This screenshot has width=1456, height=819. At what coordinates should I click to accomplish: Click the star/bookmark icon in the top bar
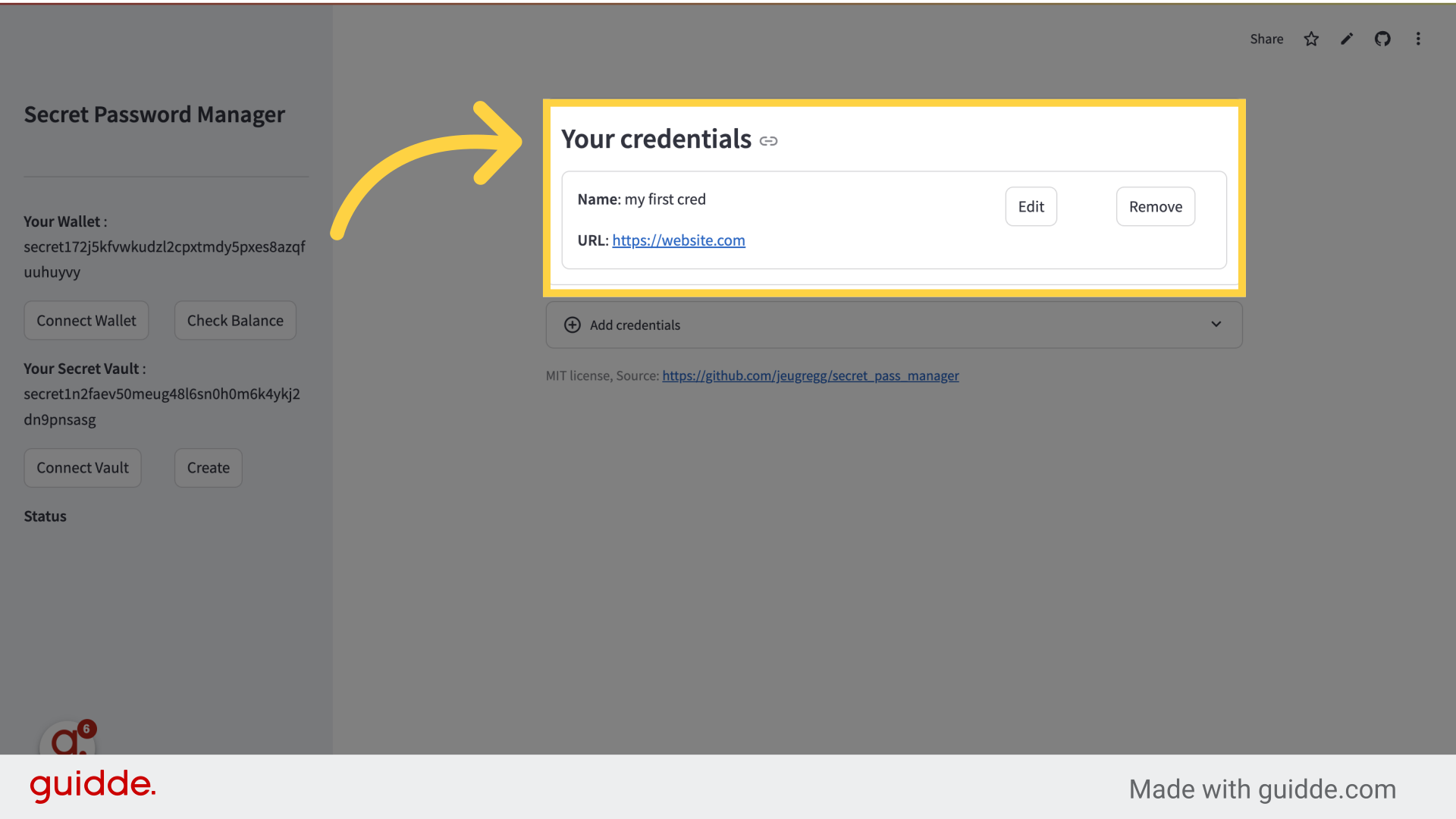point(1311,38)
